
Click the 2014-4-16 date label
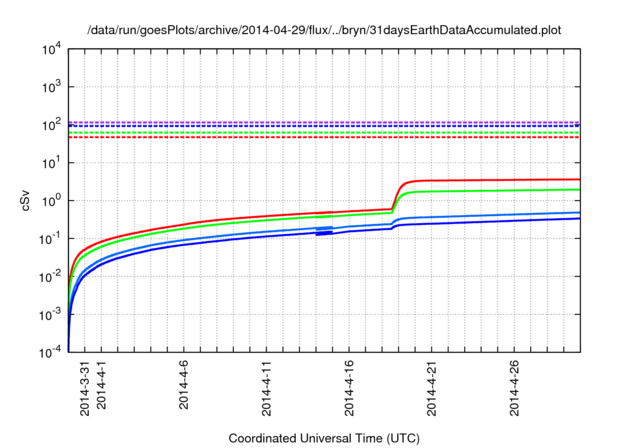click(x=349, y=388)
